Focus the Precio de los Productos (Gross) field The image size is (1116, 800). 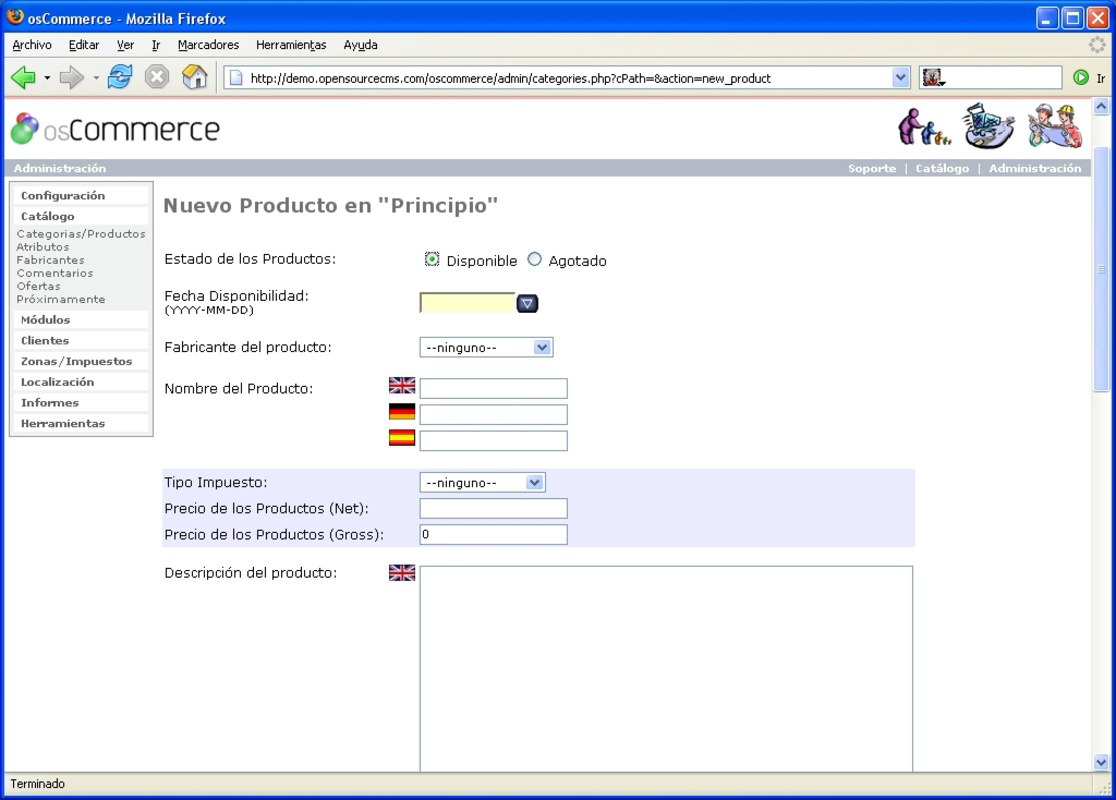coord(493,535)
